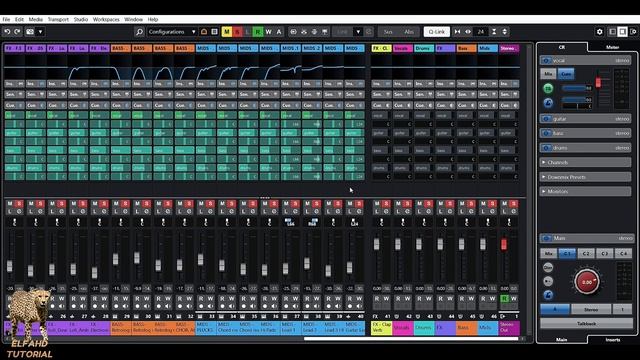The height and width of the screenshot is (360, 640).
Task: Undo the last action with the undo icon
Action: 7,31
